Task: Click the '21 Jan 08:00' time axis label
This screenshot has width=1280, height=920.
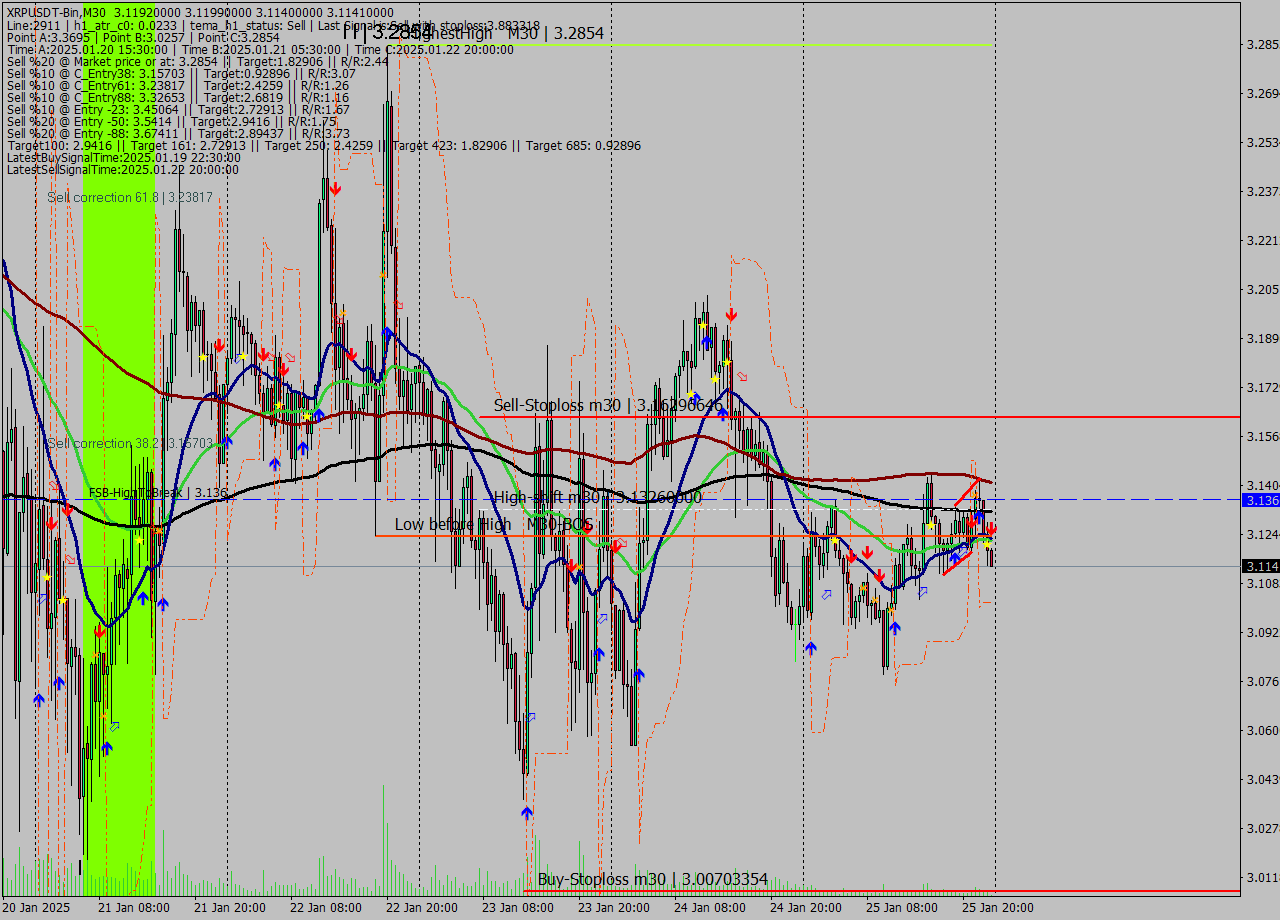Action: (x=133, y=907)
